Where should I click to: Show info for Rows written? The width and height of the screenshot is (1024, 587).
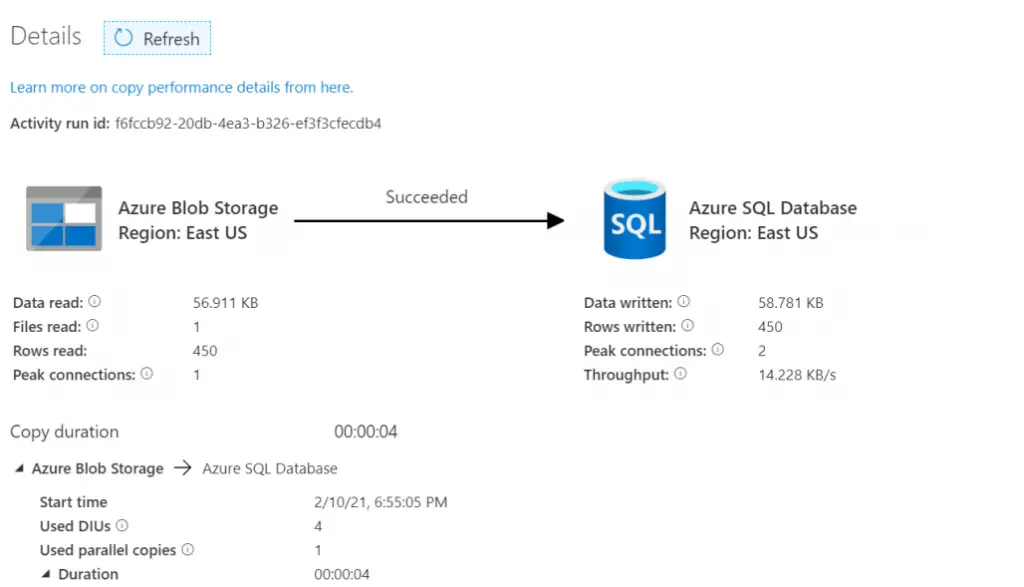[688, 325]
